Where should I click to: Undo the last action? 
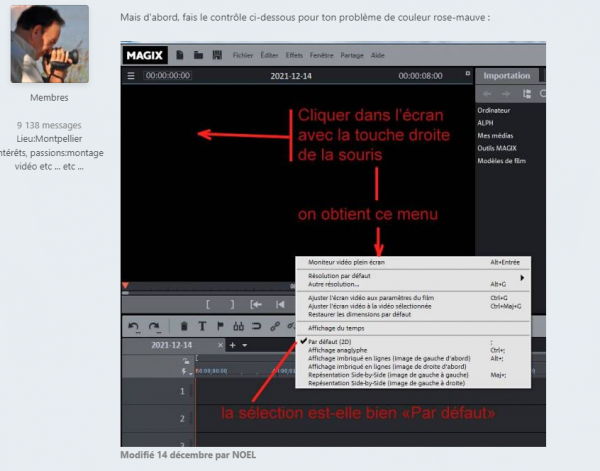(134, 326)
